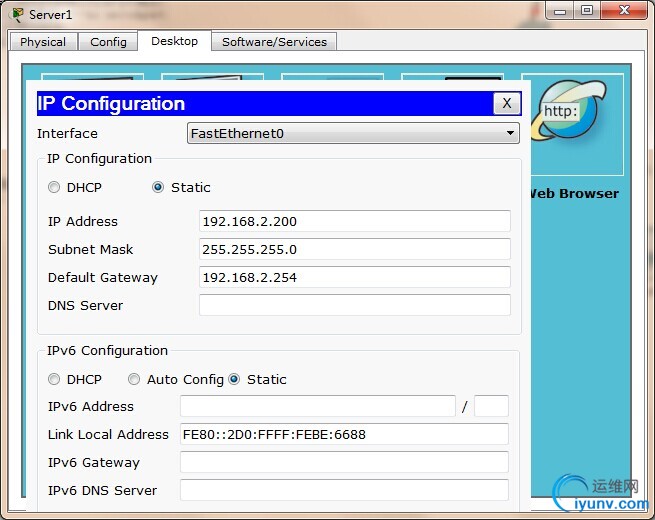Choose IPv6 Static radio option
Viewport: 655px width, 520px height.
234,379
